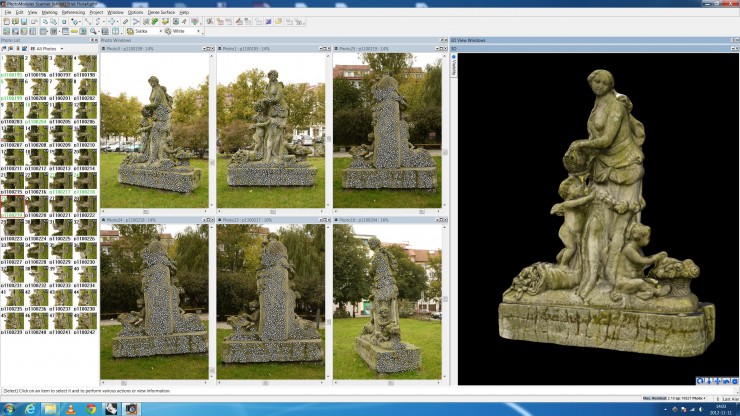
Task: Click the rotate view icon in 3D viewer
Action: tap(701, 380)
